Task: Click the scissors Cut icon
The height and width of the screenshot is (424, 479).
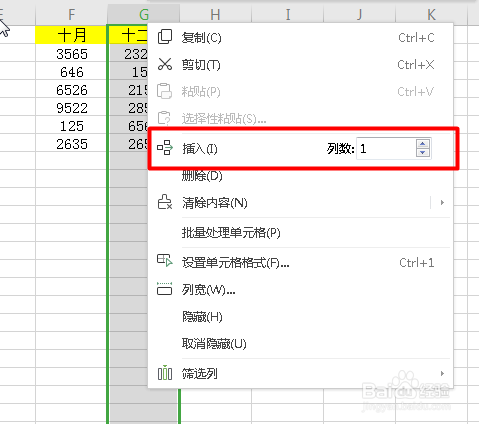Action: [165, 64]
